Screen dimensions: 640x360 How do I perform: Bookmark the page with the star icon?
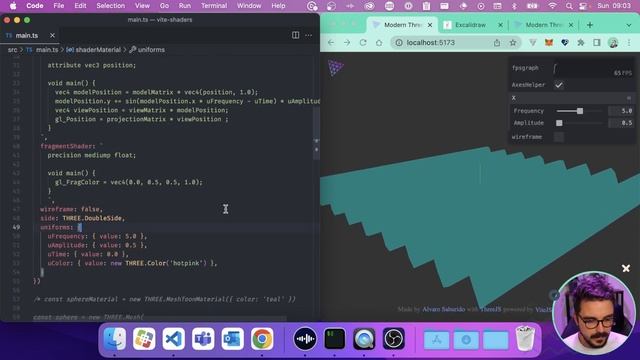click(x=513, y=42)
